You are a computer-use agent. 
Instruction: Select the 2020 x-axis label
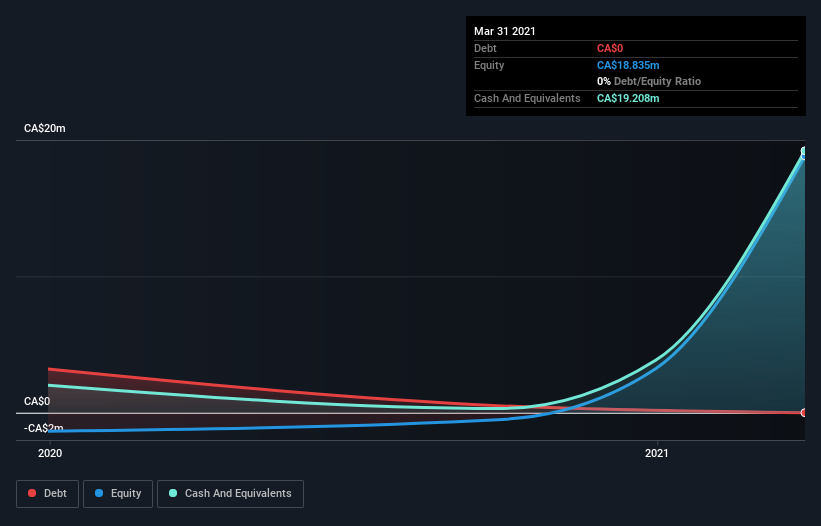pos(50,453)
